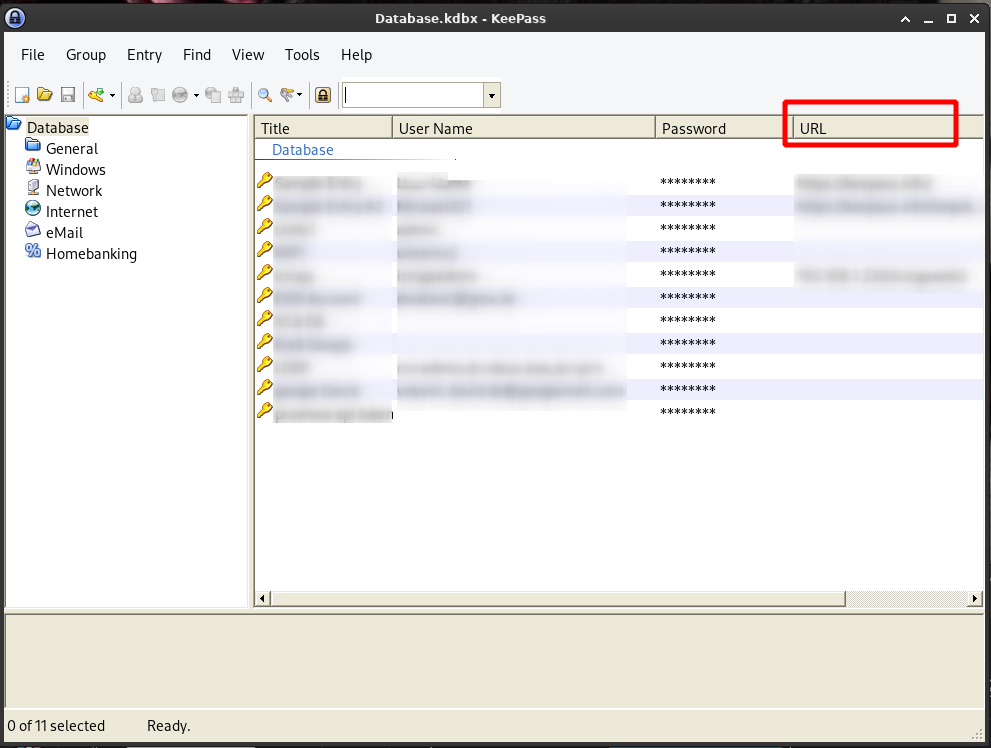Viewport: 991px width, 748px height.
Task: Select the General group
Action: tap(72, 148)
